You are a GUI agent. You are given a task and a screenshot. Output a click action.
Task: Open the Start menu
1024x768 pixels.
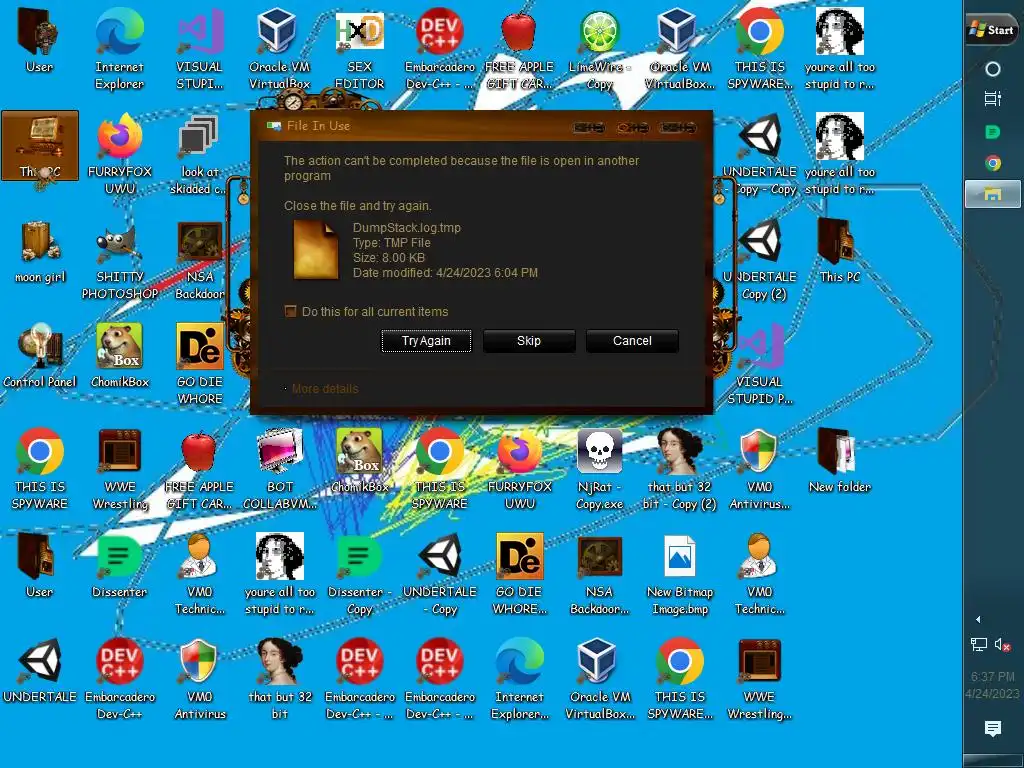[993, 29]
